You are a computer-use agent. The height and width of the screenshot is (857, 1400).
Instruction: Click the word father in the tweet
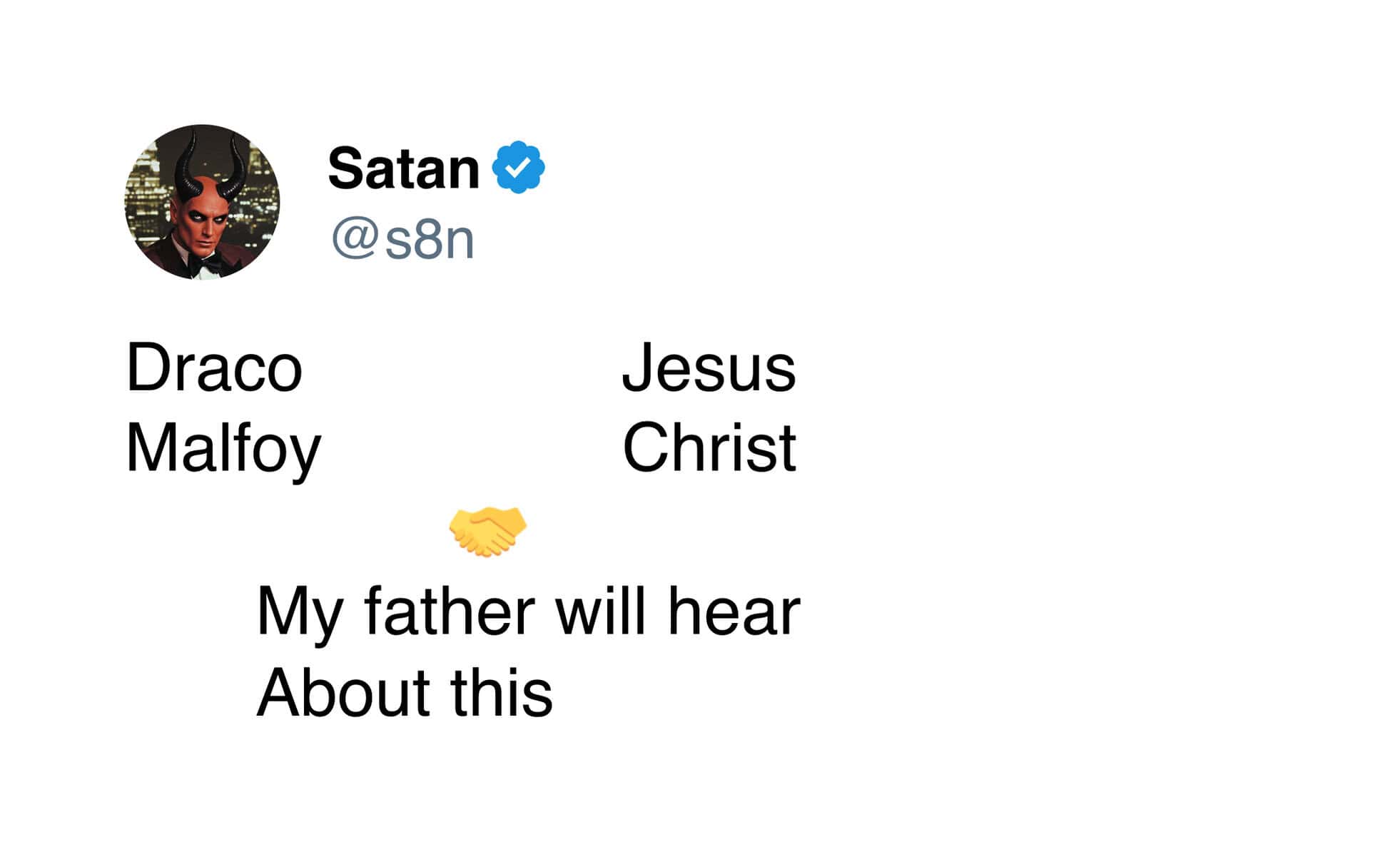point(449,612)
